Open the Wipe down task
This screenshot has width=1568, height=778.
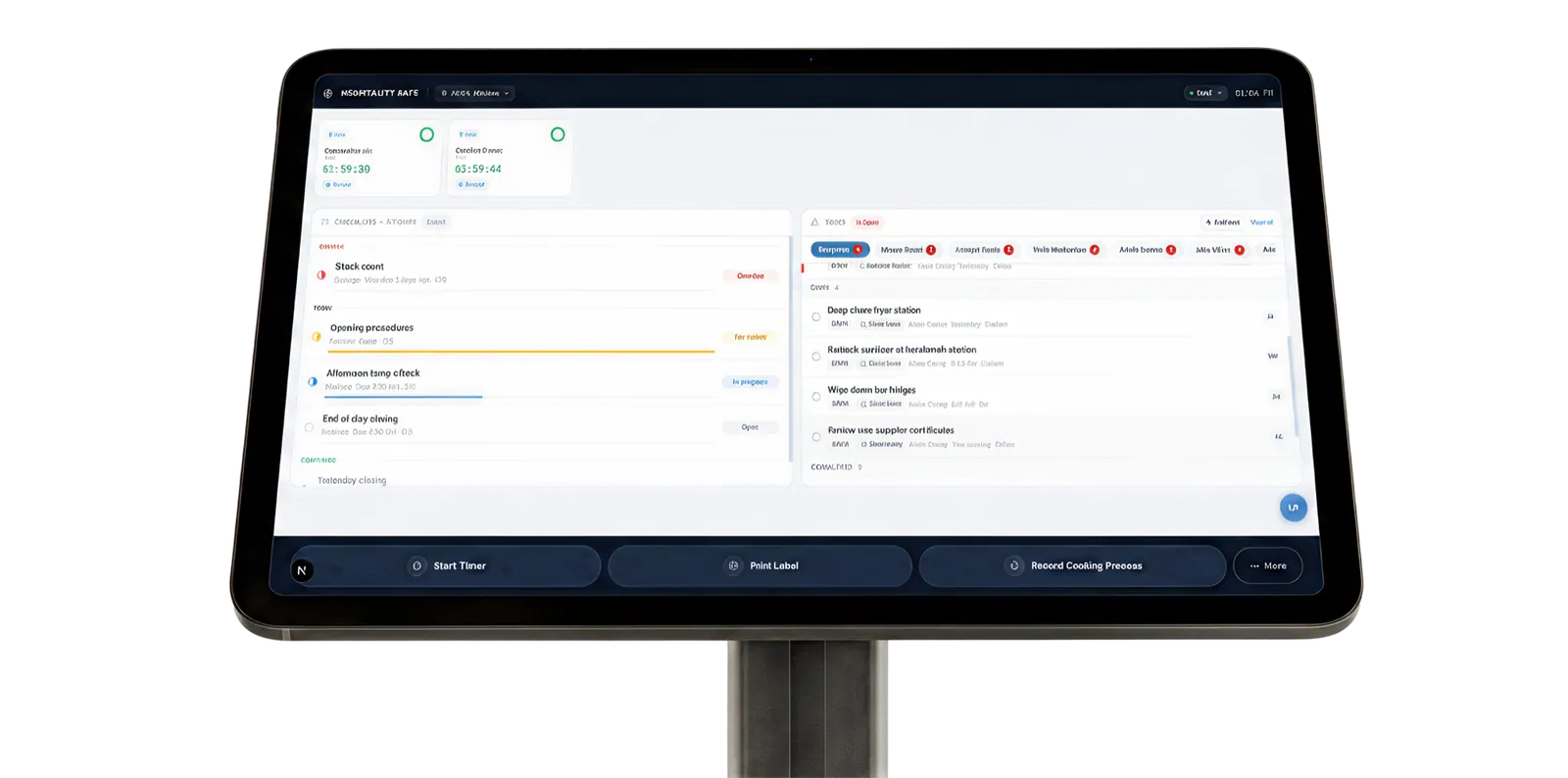click(x=1049, y=397)
